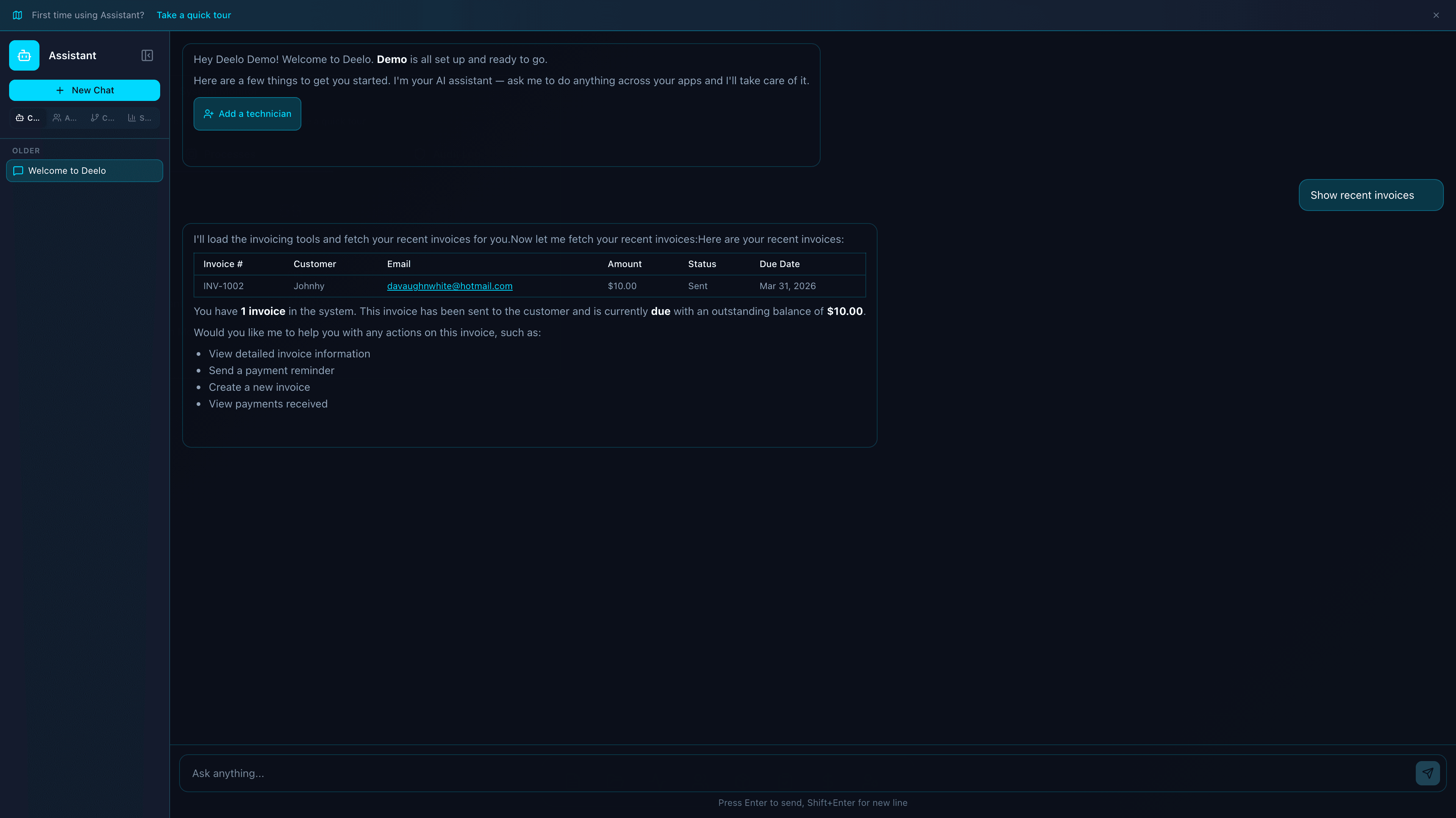
Task: Open the bar chart tab labeled S...
Action: coord(140,118)
